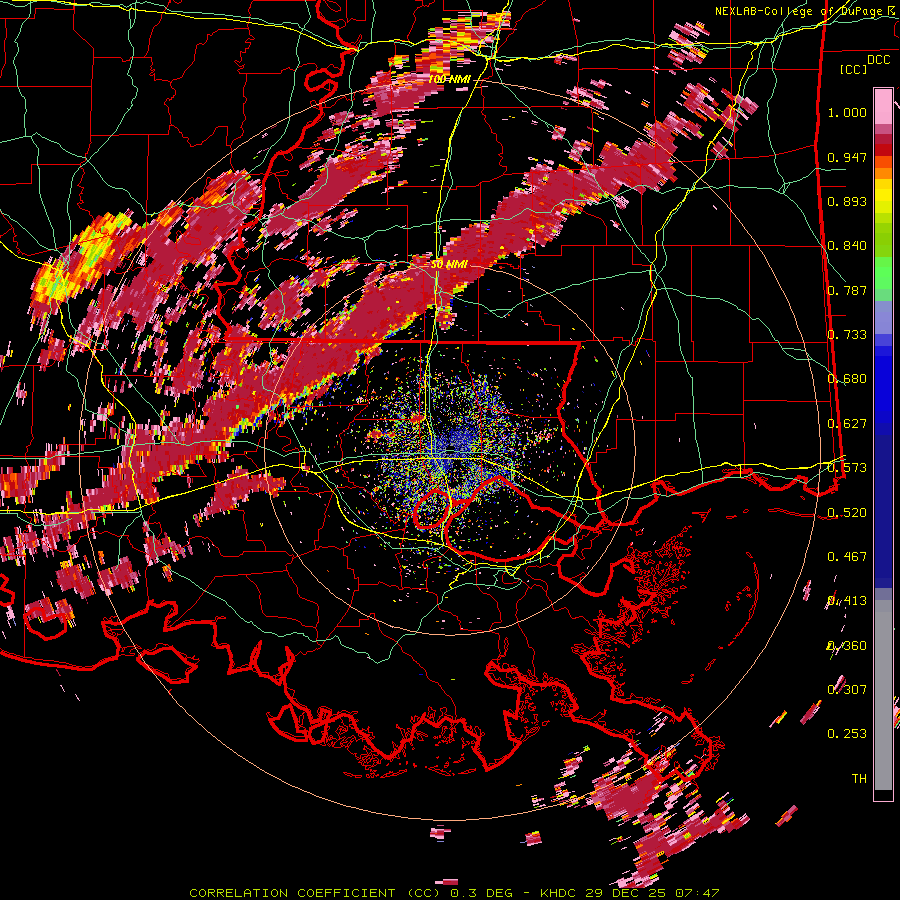Click the 0.307 scale value

pos(847,690)
